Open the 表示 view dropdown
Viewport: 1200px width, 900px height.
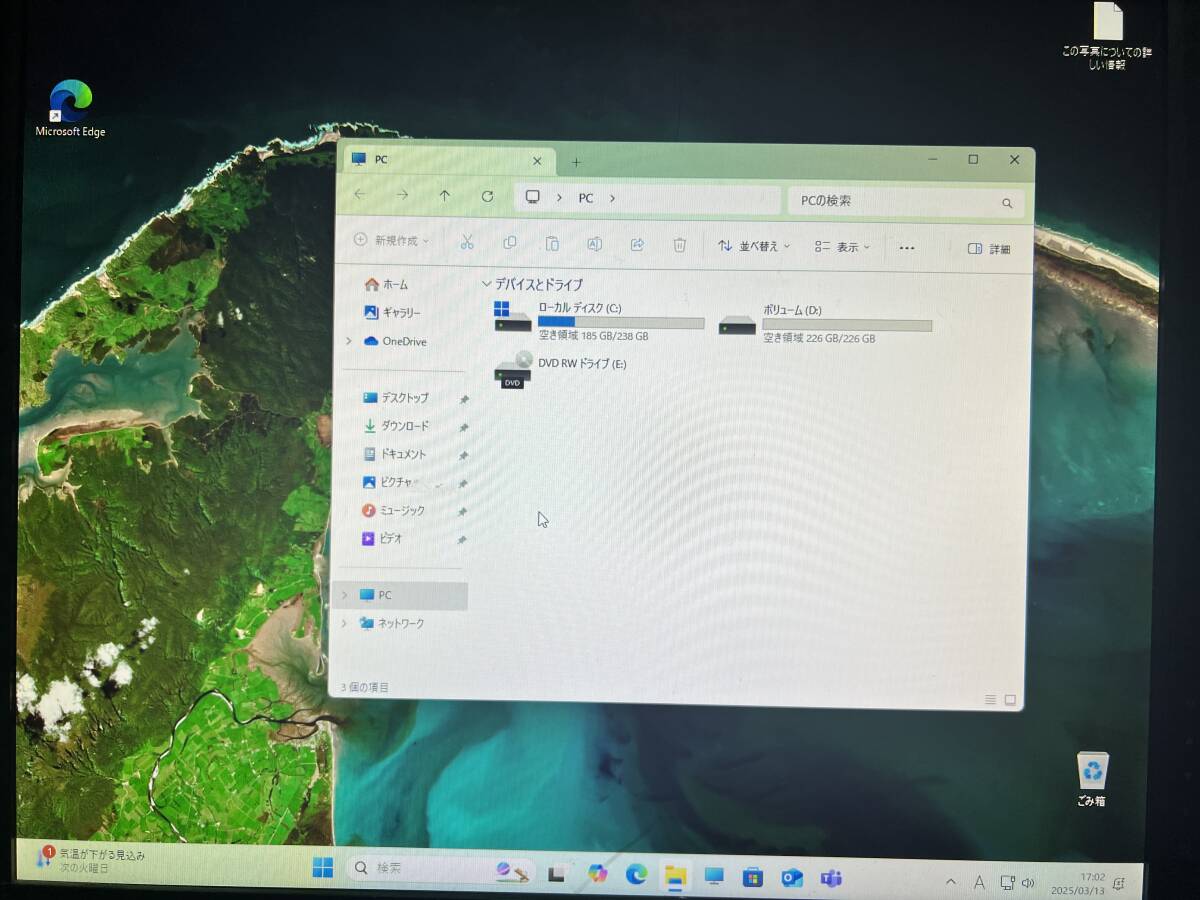(x=842, y=247)
